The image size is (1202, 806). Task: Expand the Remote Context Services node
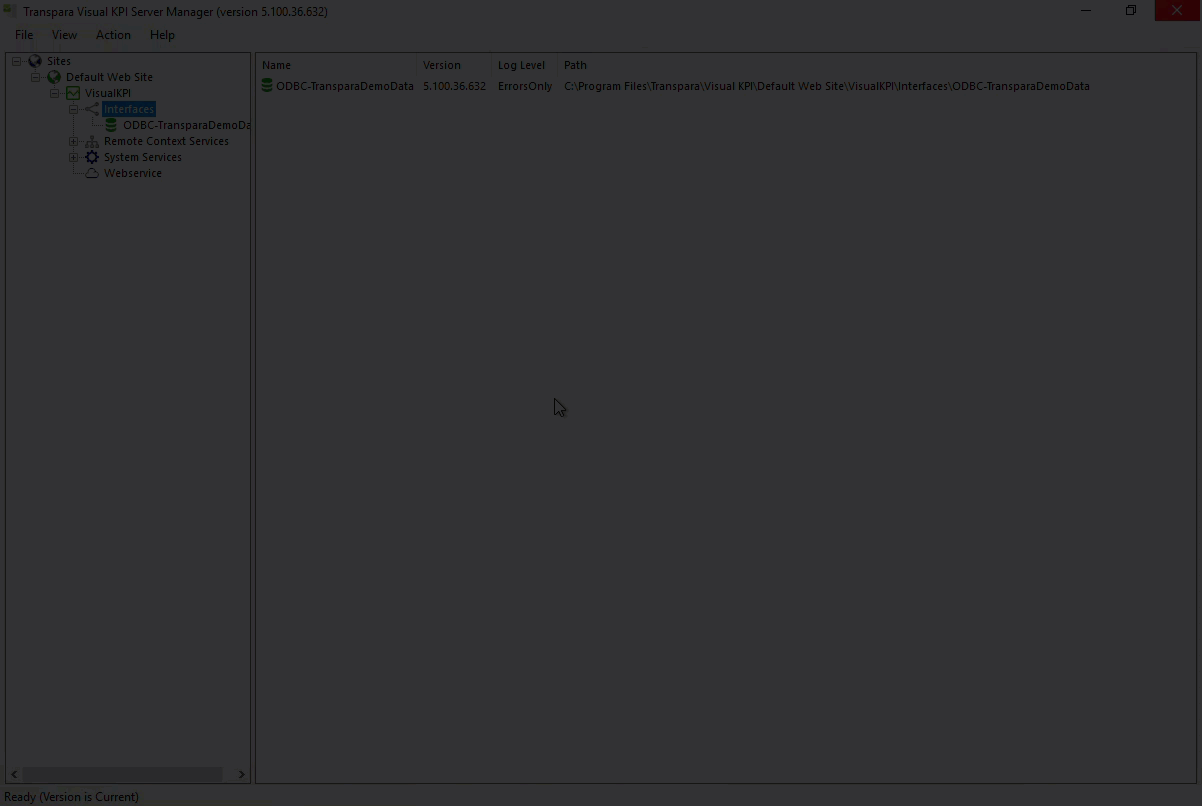tap(74, 141)
